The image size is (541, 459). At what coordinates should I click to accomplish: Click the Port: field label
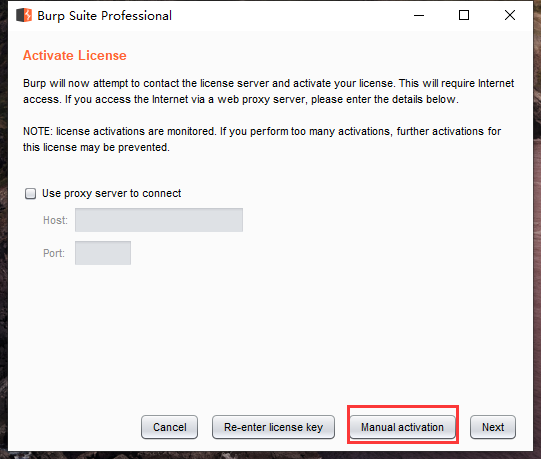54,253
